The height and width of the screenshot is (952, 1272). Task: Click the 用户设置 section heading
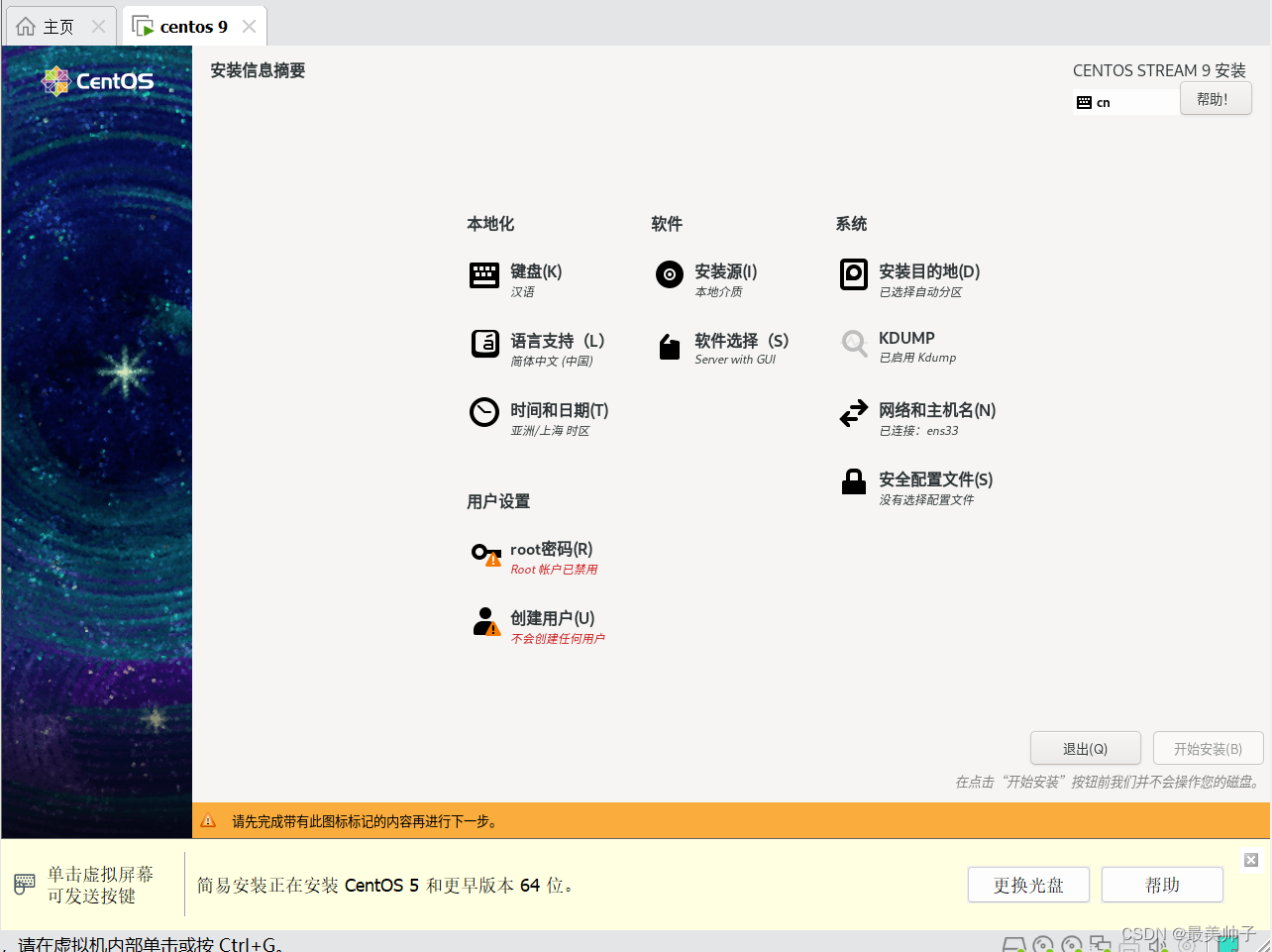pos(498,501)
